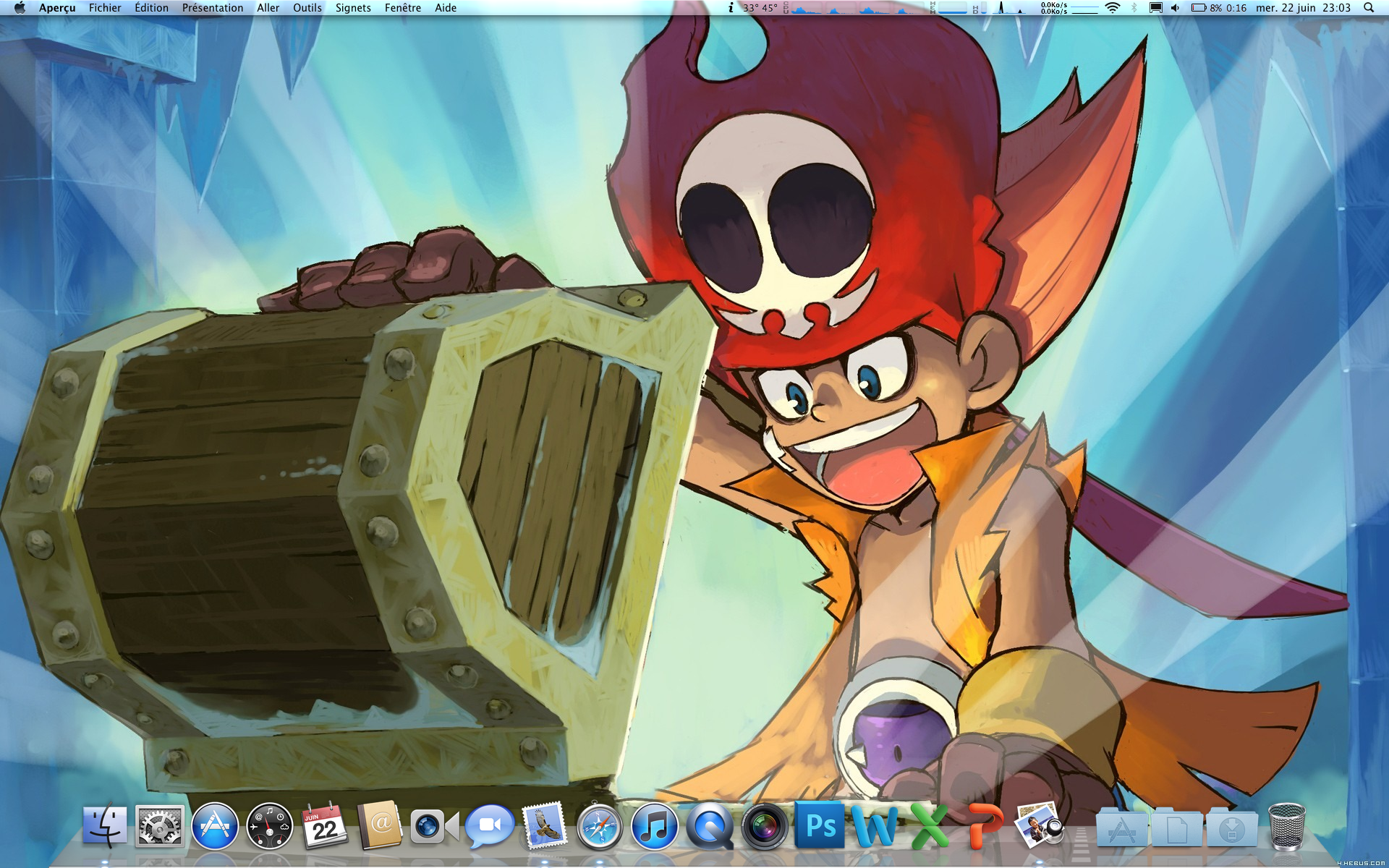The image size is (1389, 868).
Task: Open the Trash in dock
Action: pos(1287,826)
